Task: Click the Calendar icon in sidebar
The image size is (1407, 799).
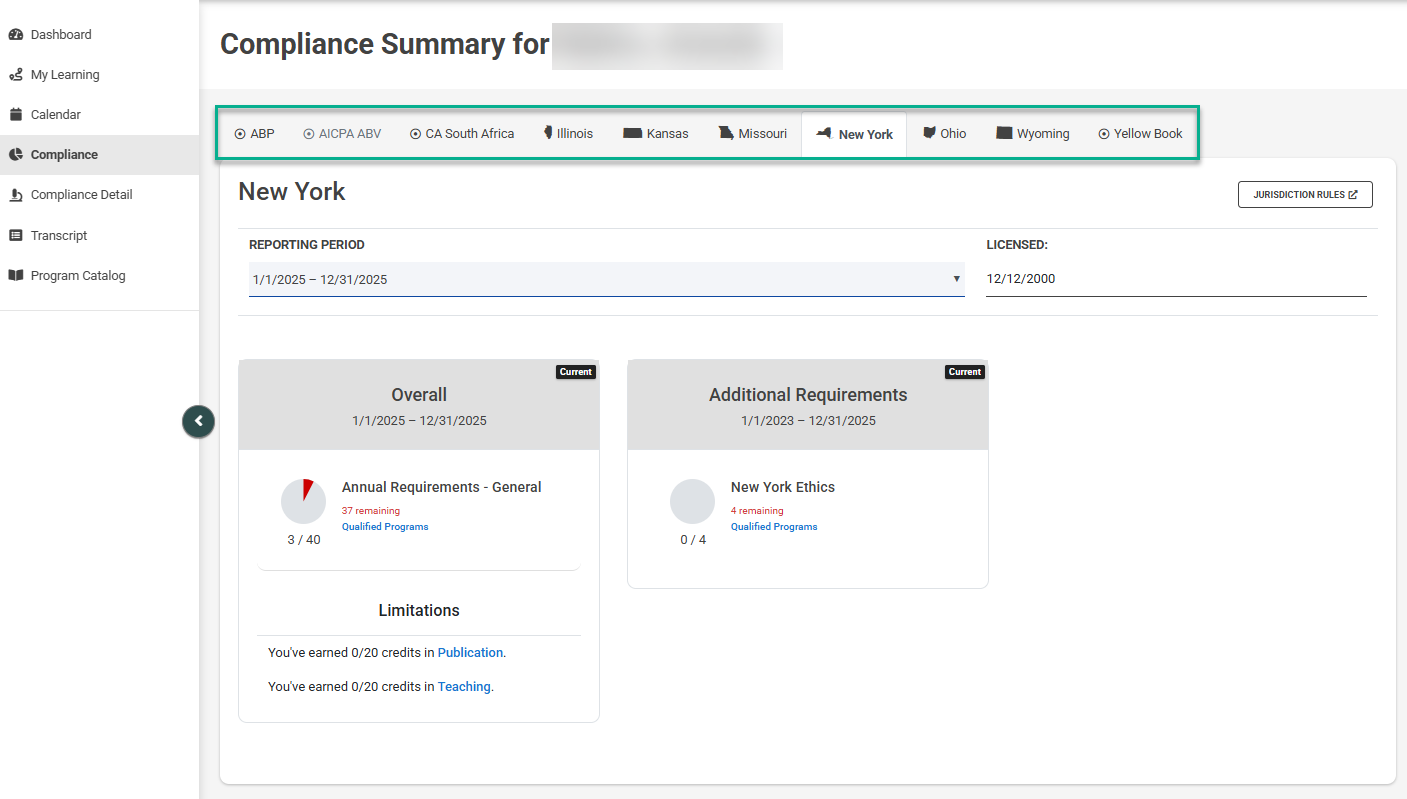Action: (x=16, y=115)
